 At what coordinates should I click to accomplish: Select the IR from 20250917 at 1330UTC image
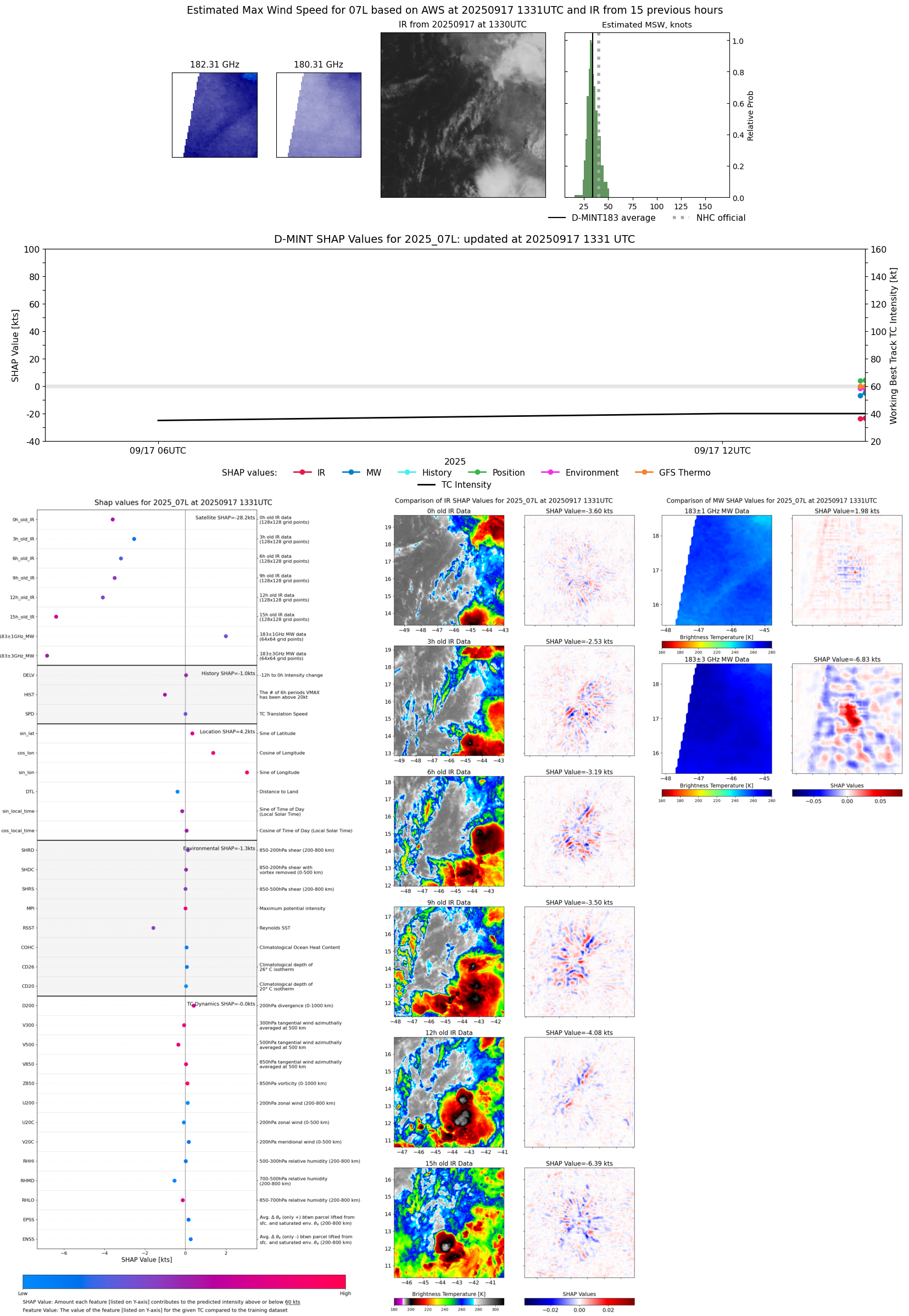pos(463,115)
